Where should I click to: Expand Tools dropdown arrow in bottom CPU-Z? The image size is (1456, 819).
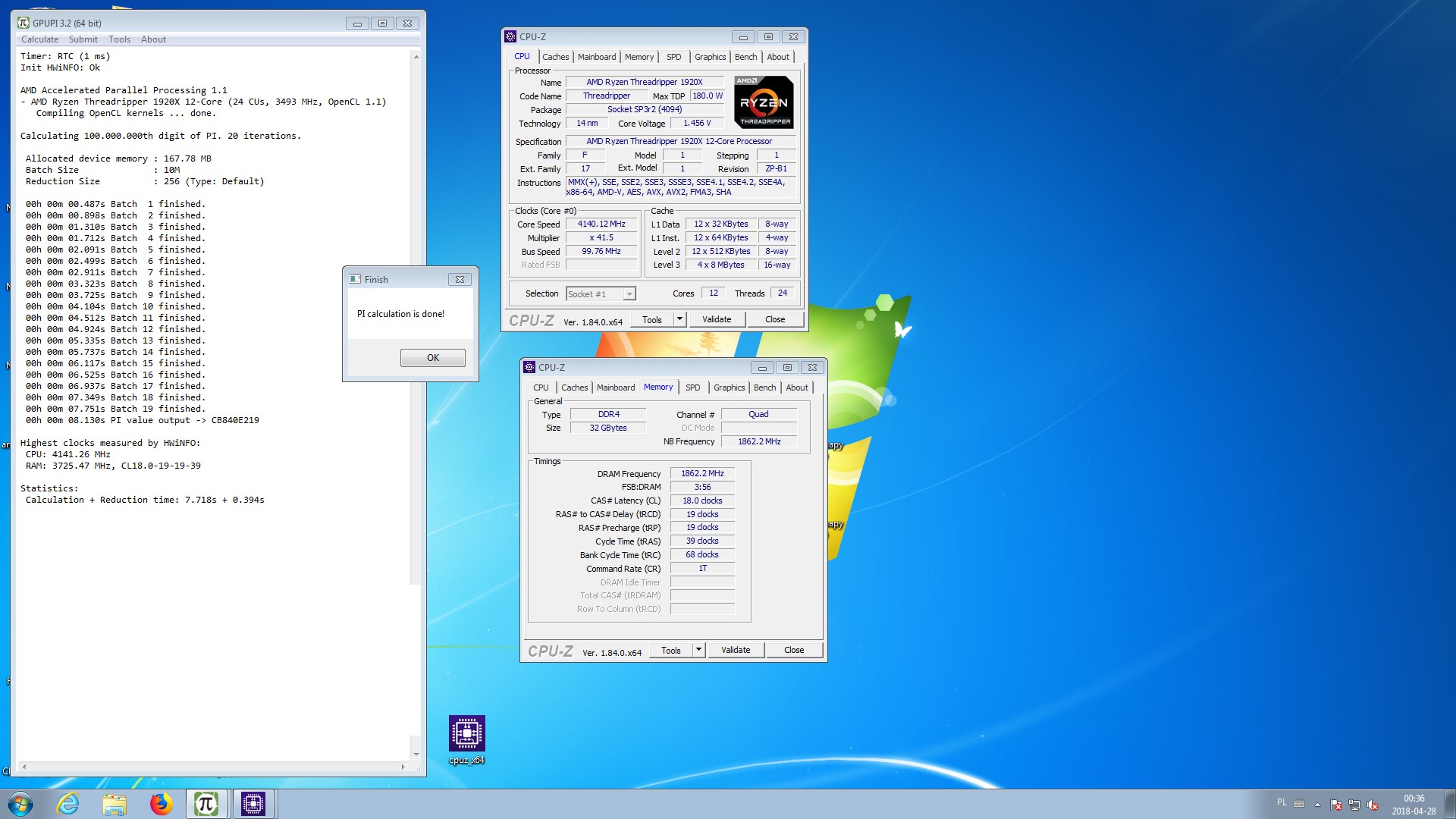point(699,651)
